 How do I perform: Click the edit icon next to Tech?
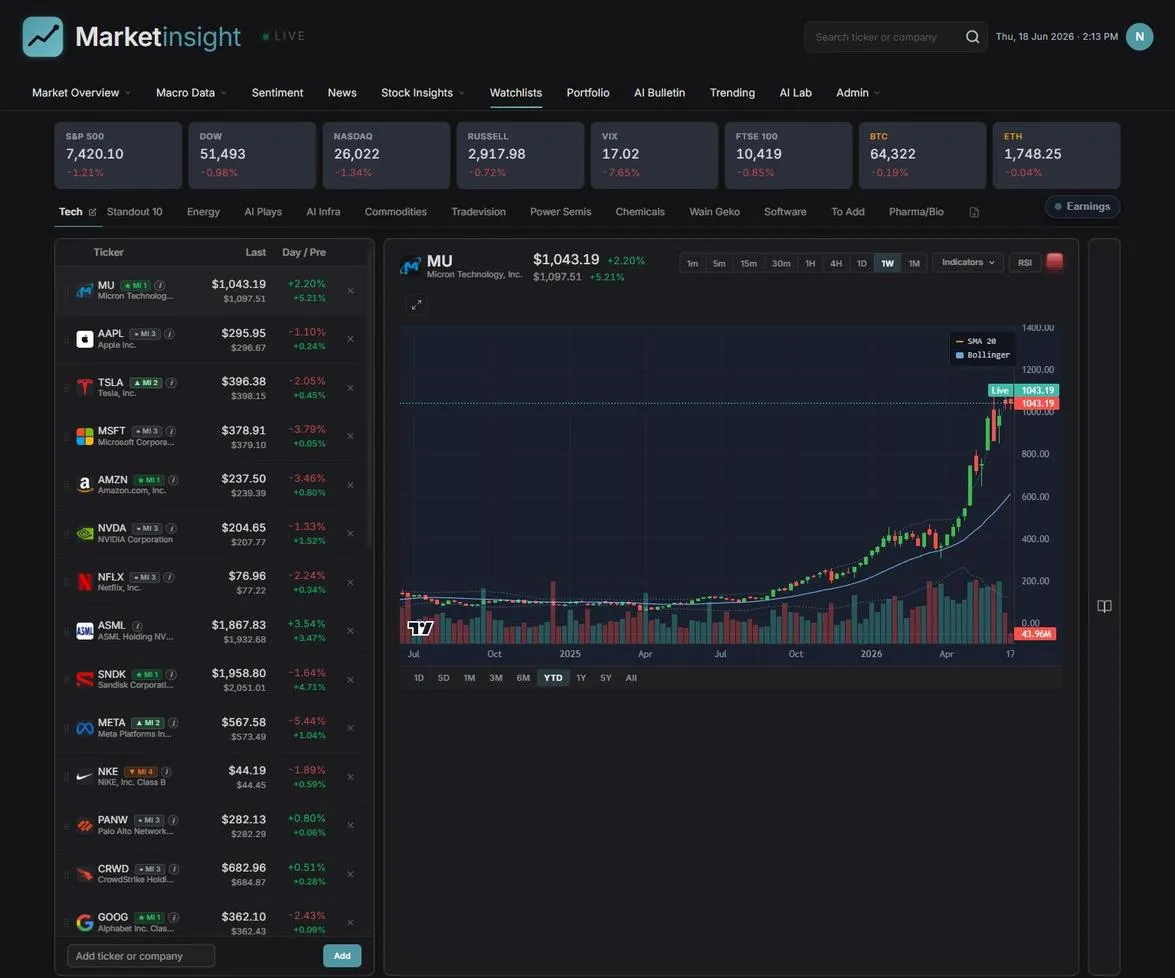click(93, 212)
